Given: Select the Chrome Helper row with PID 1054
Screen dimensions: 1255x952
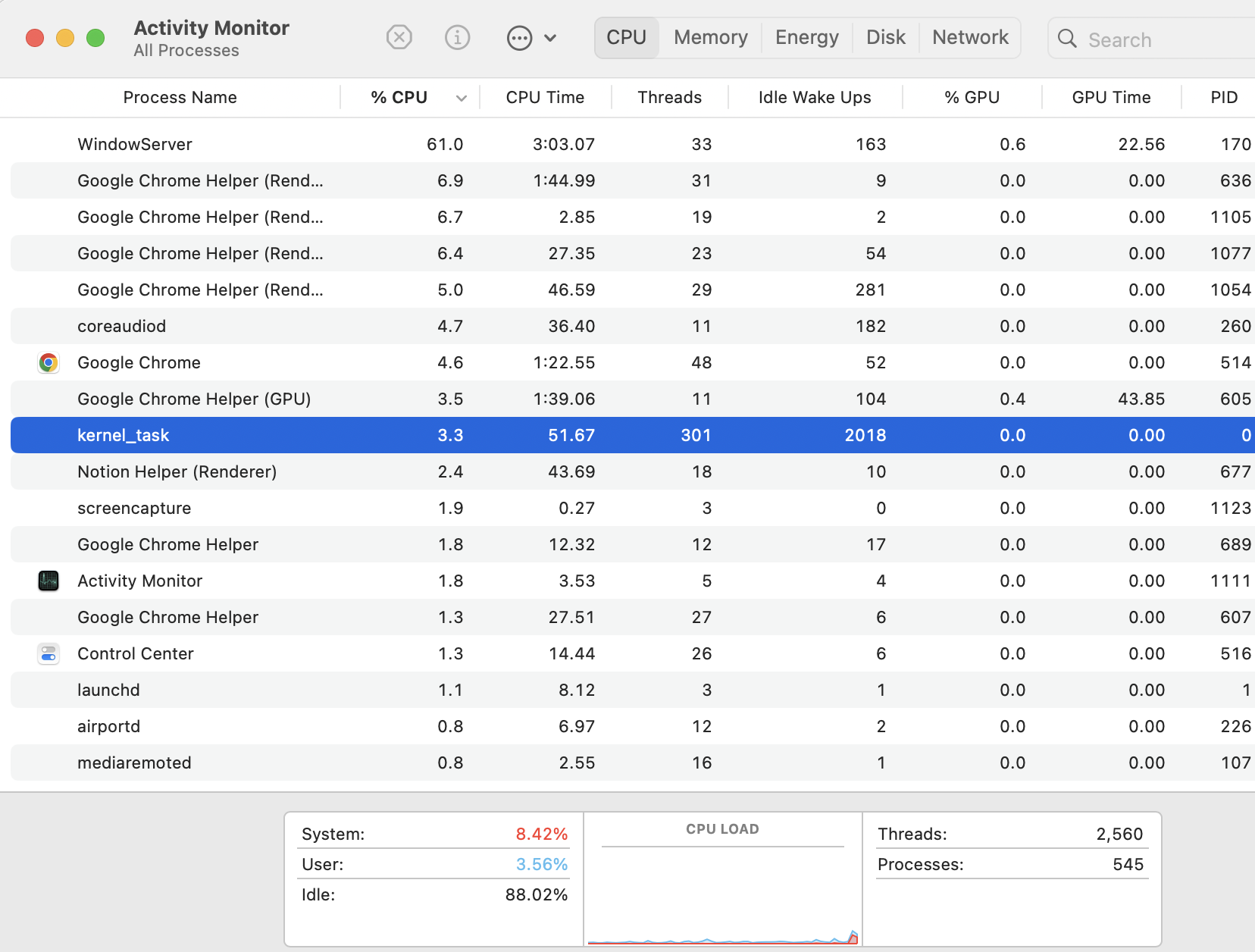Looking at the screenshot, I should [633, 290].
